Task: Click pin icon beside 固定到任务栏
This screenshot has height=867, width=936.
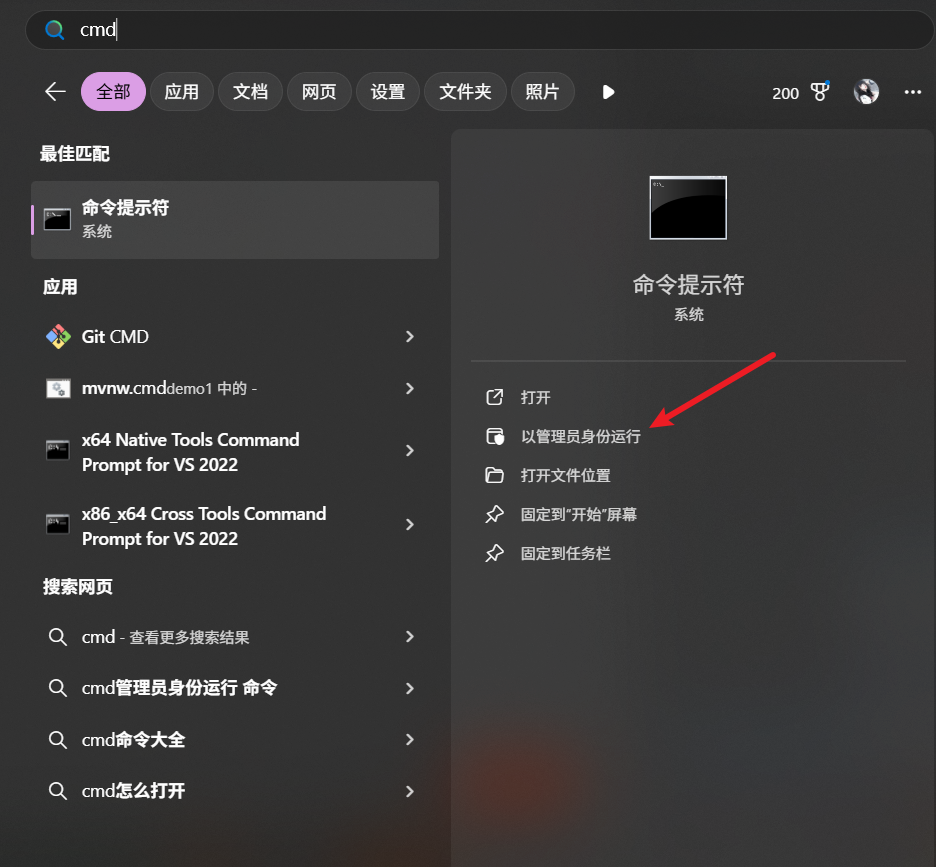Action: pos(494,554)
